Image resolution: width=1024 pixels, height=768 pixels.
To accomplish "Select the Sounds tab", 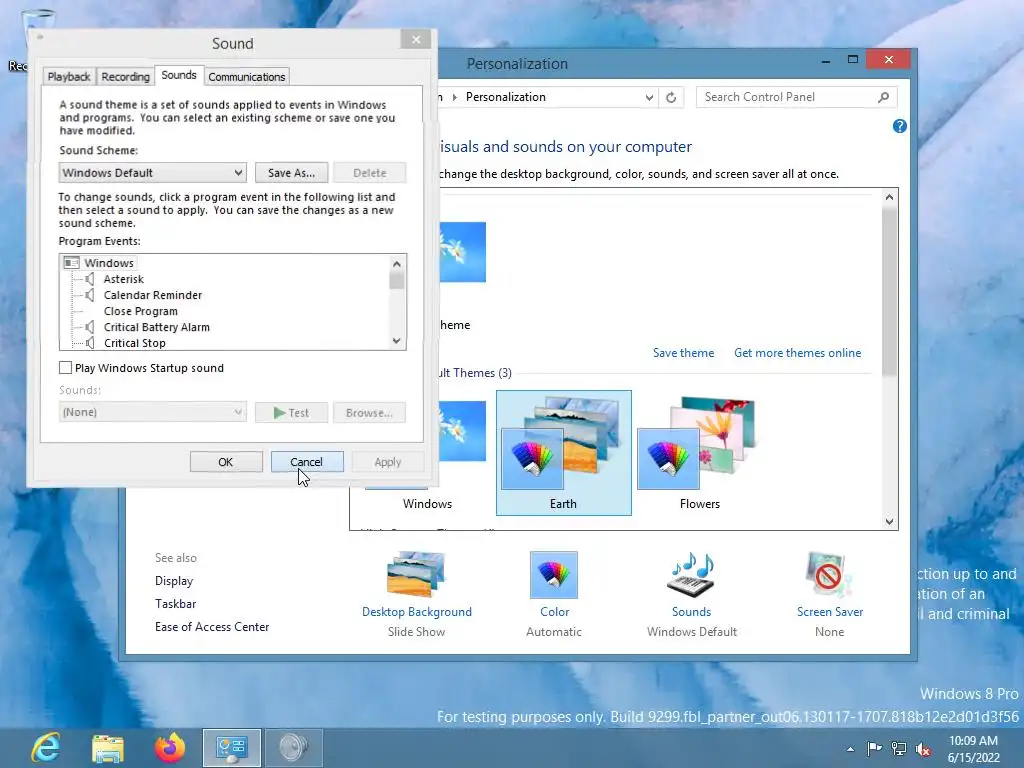I will pyautogui.click(x=179, y=75).
